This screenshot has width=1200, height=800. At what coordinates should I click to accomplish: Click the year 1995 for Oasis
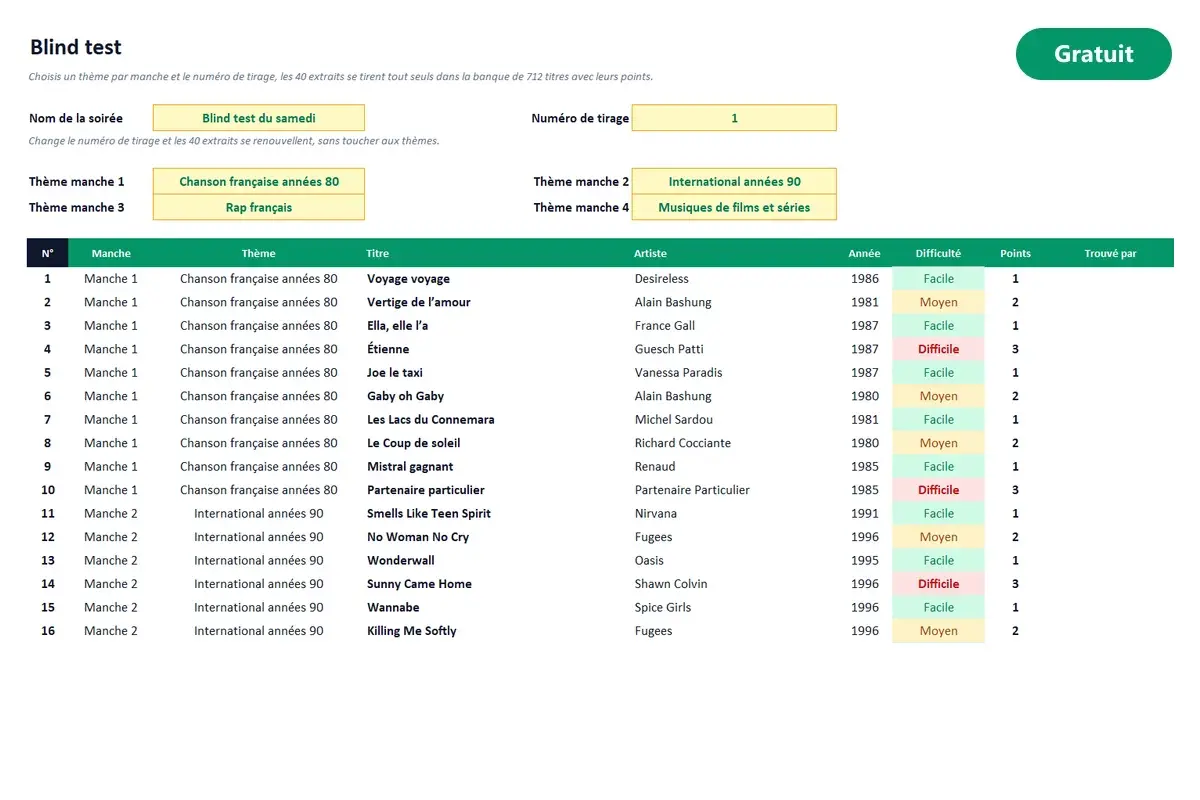[x=864, y=561]
